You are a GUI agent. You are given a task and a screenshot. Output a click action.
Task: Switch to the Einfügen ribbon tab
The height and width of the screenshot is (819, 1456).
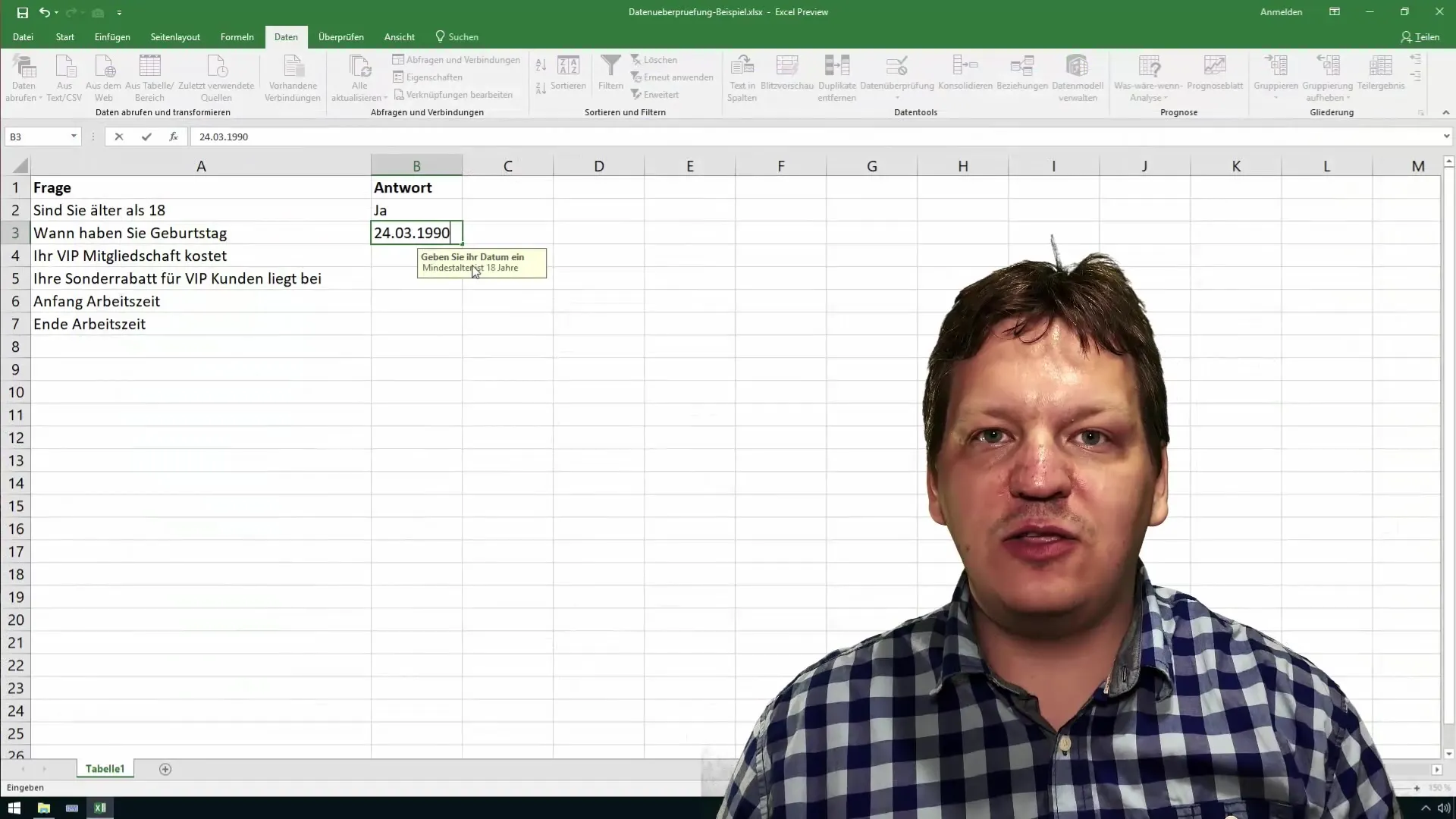tap(112, 36)
